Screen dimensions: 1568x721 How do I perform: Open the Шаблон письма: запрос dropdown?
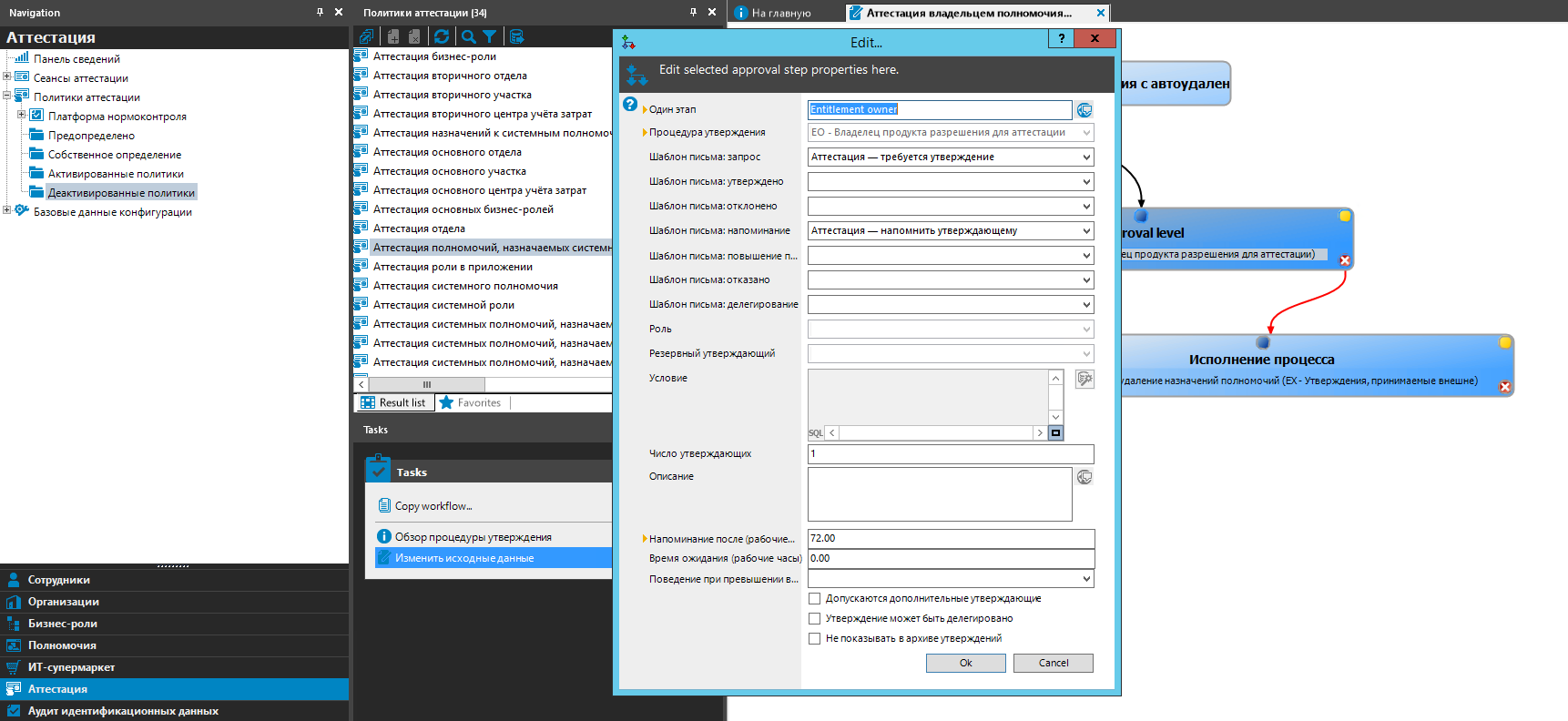(x=1086, y=157)
